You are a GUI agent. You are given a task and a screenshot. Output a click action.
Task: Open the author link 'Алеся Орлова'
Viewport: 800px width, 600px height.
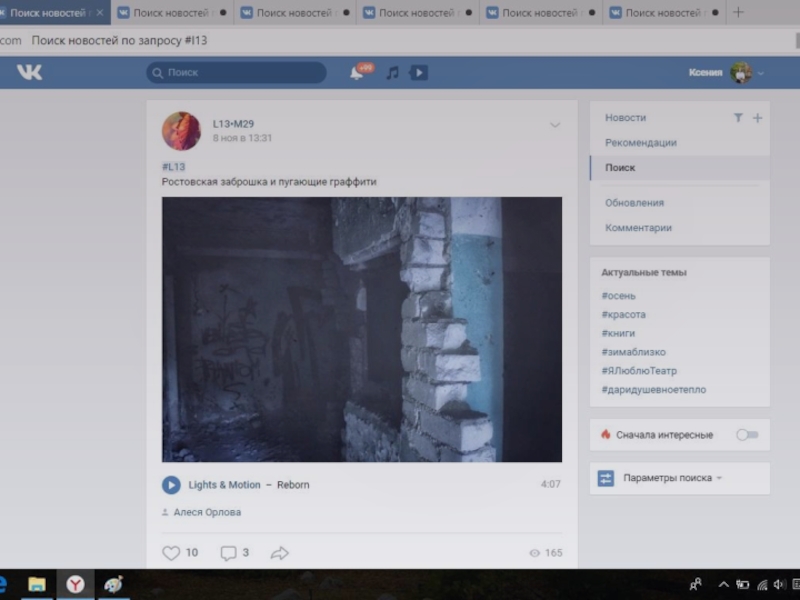[207, 512]
